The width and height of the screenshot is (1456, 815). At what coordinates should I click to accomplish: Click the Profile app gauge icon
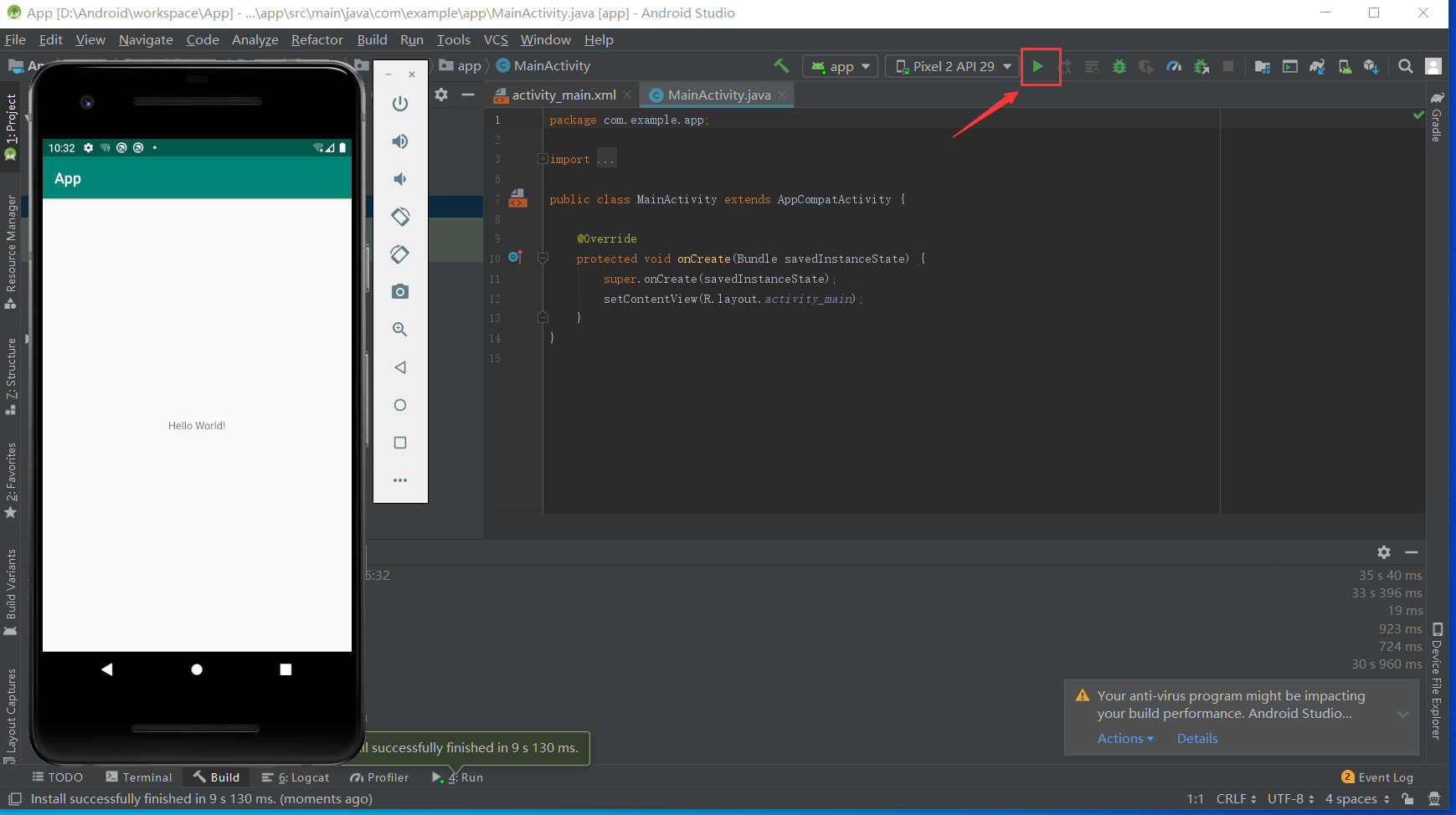[x=1174, y=66]
